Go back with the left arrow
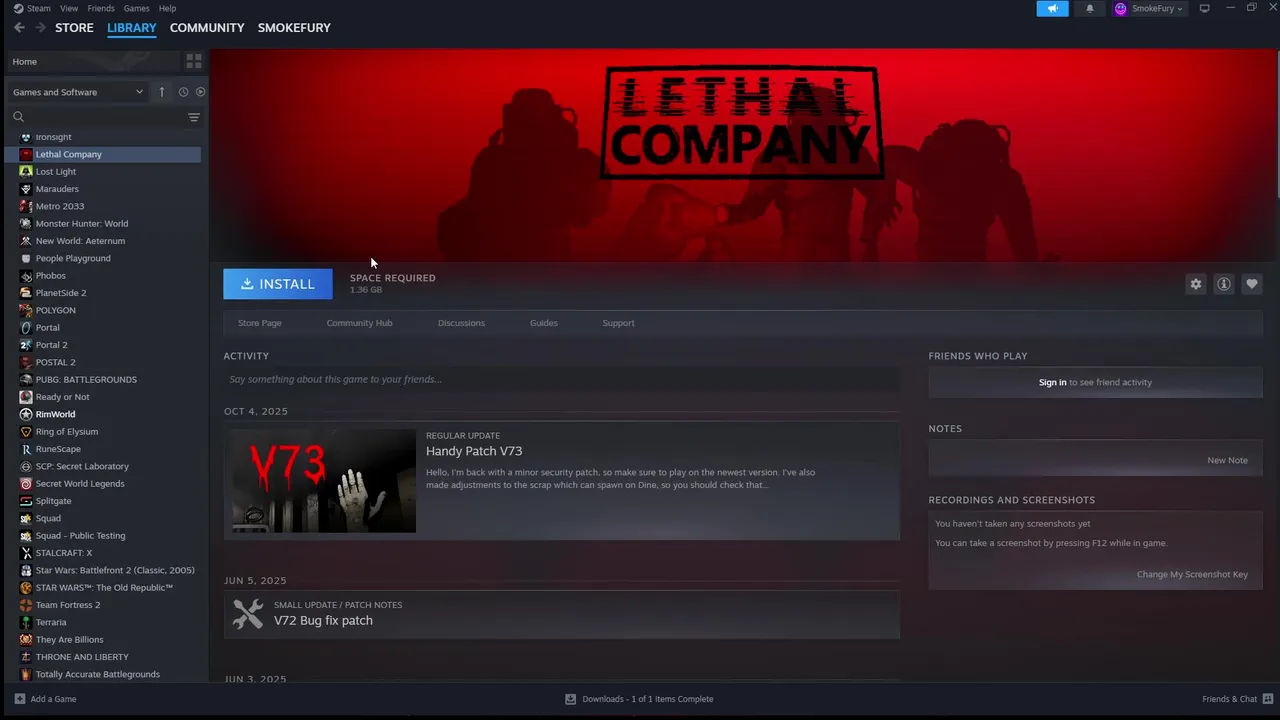The height and width of the screenshot is (720, 1280). click(19, 28)
